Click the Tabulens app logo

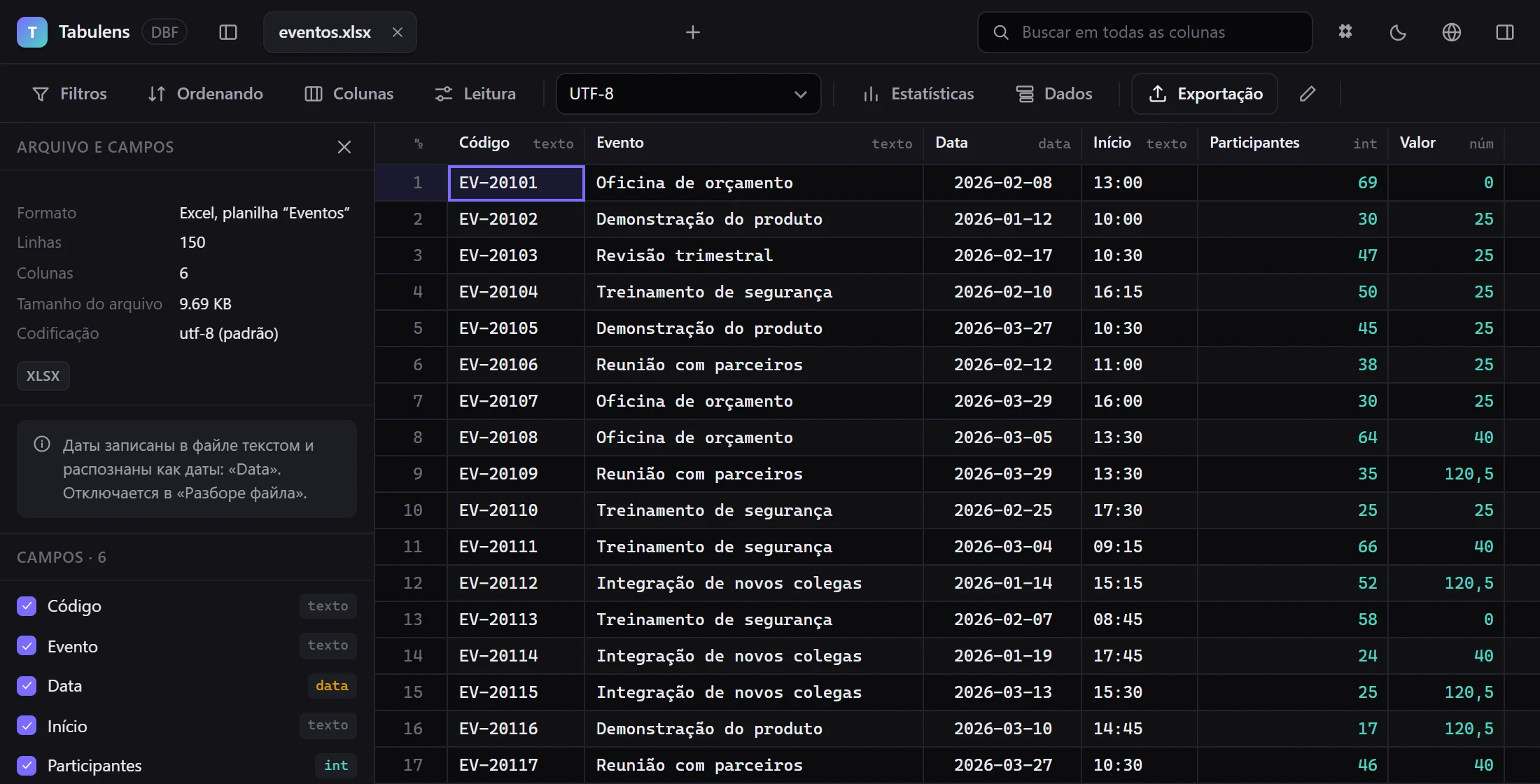click(x=32, y=32)
